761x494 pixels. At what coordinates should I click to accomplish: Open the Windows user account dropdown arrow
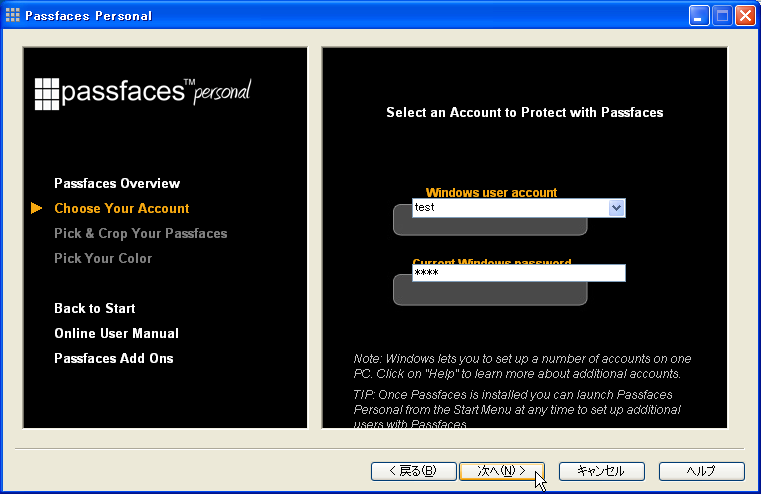tap(616, 208)
